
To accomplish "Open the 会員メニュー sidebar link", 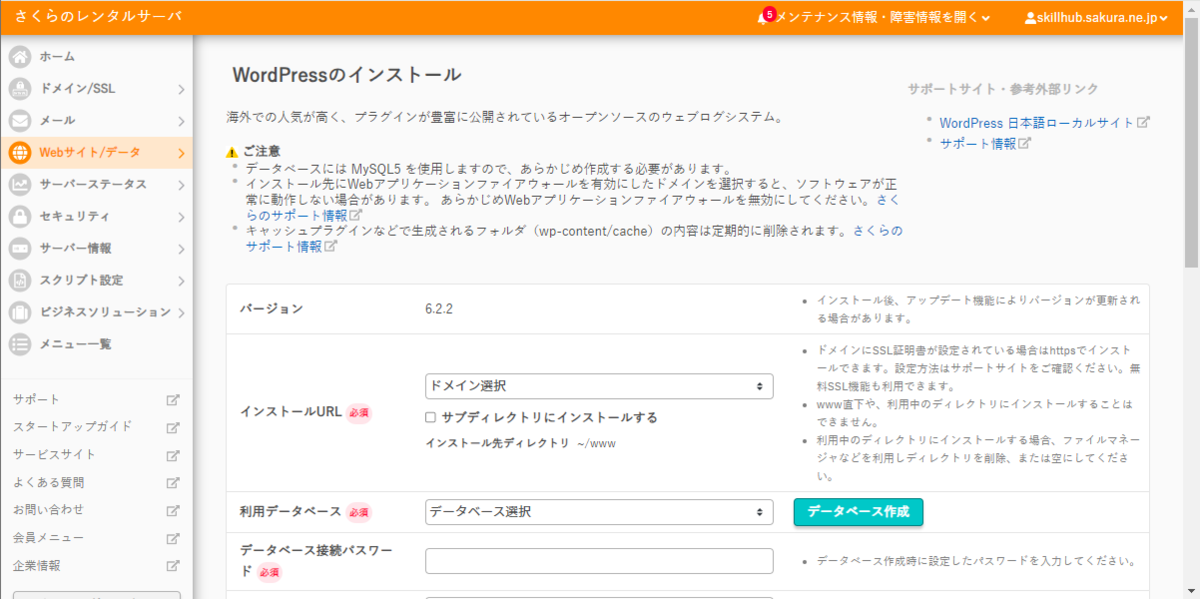I will tap(49, 538).
